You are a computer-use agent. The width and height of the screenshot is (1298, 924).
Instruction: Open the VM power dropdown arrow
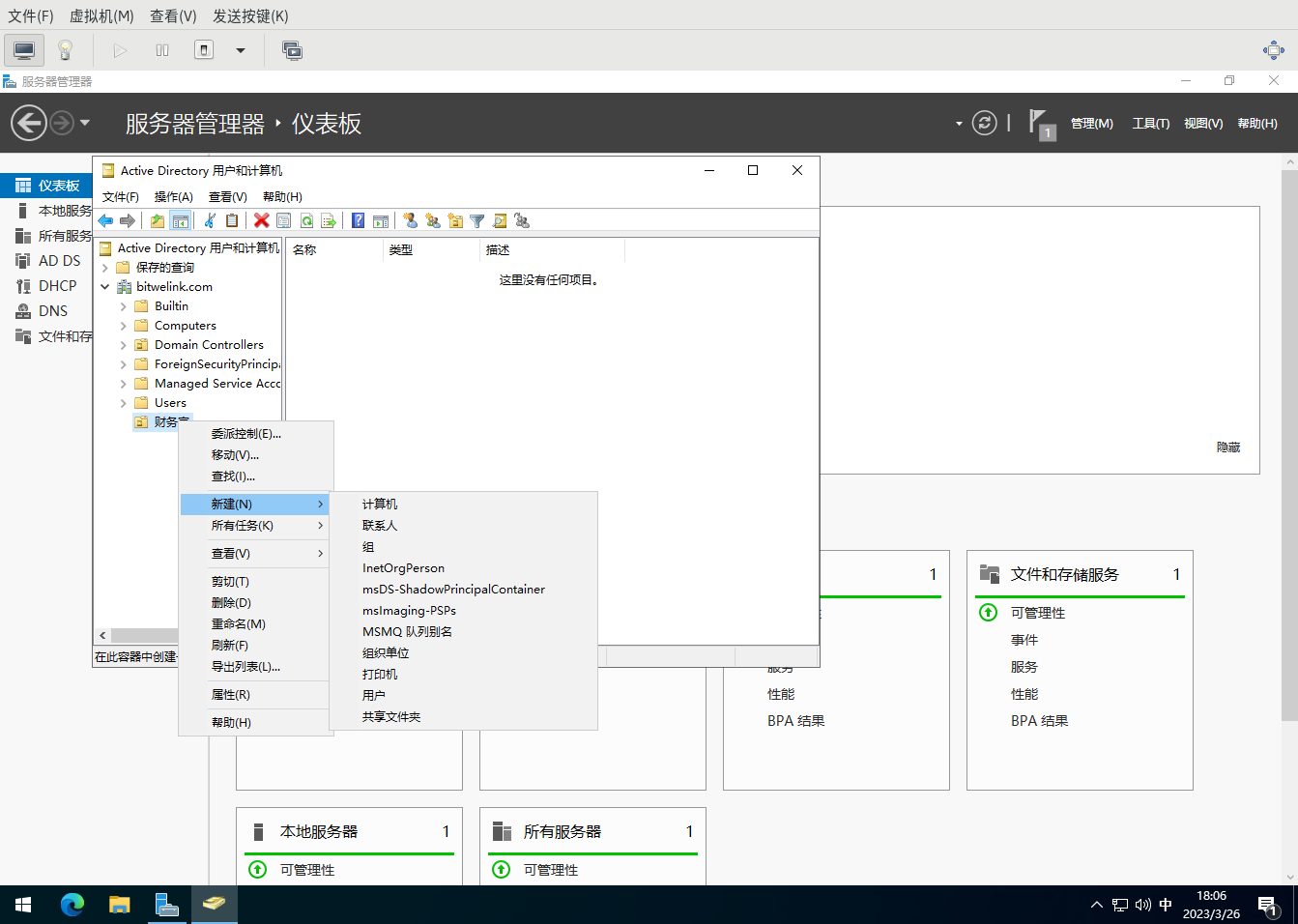pyautogui.click(x=241, y=50)
